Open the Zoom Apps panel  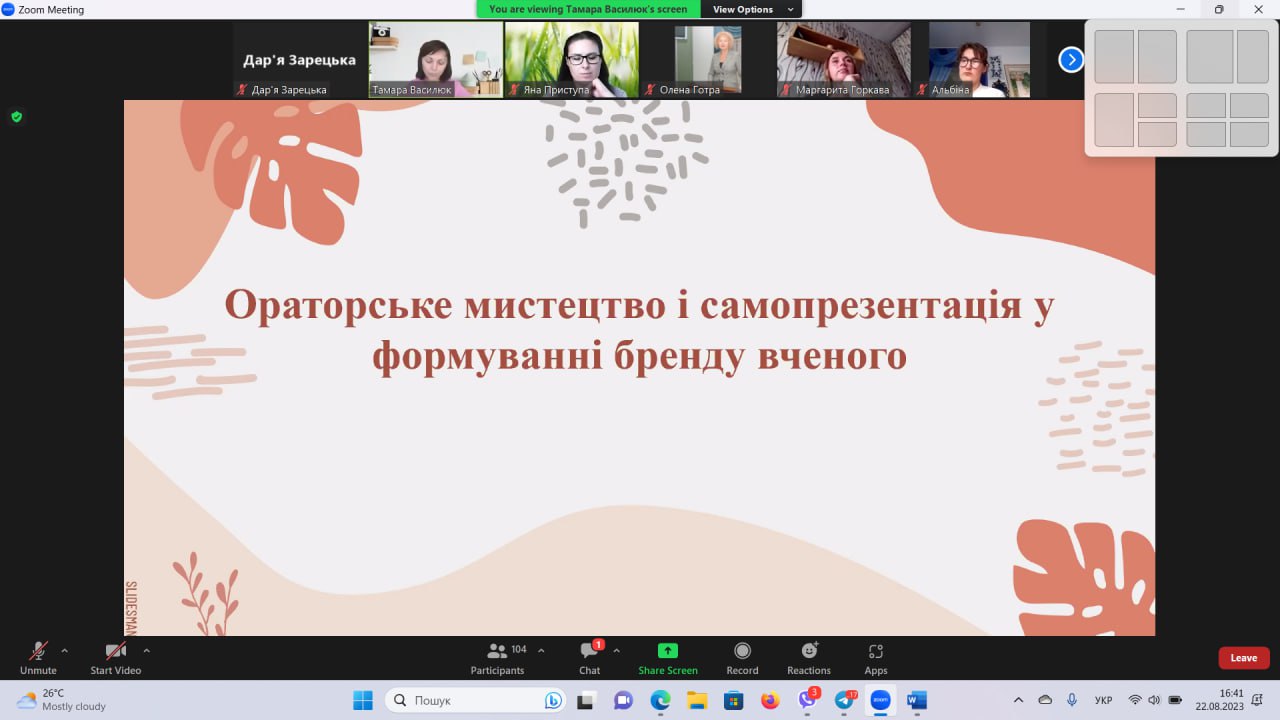(x=876, y=658)
